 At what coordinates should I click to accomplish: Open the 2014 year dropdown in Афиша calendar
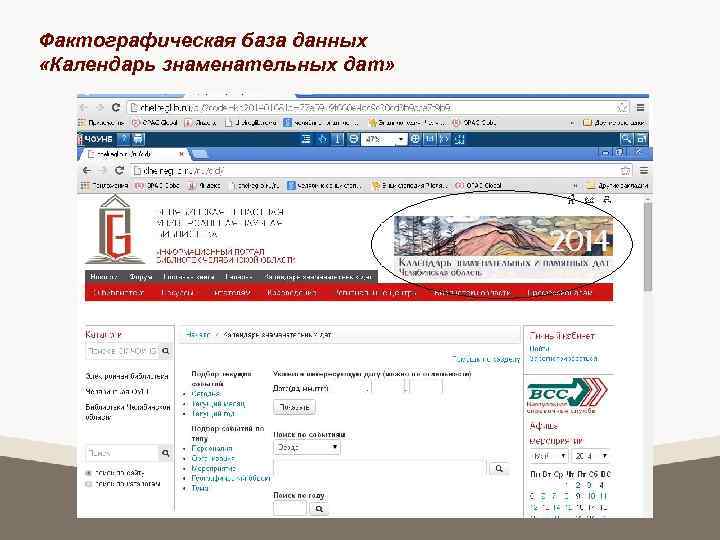pos(591,456)
